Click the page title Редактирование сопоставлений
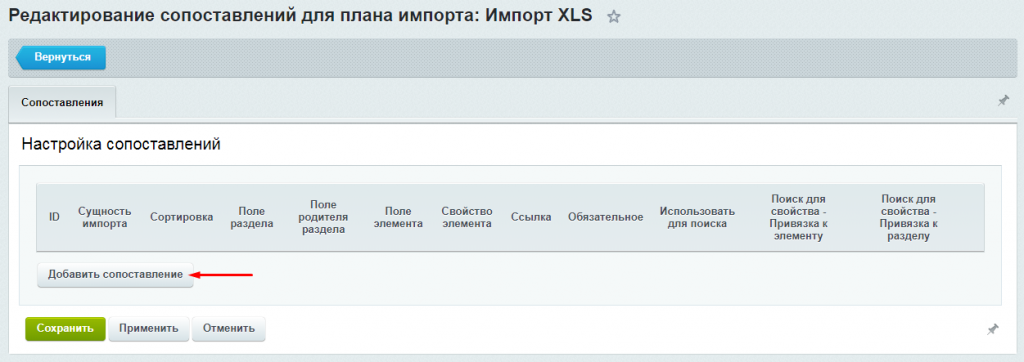 coord(300,16)
